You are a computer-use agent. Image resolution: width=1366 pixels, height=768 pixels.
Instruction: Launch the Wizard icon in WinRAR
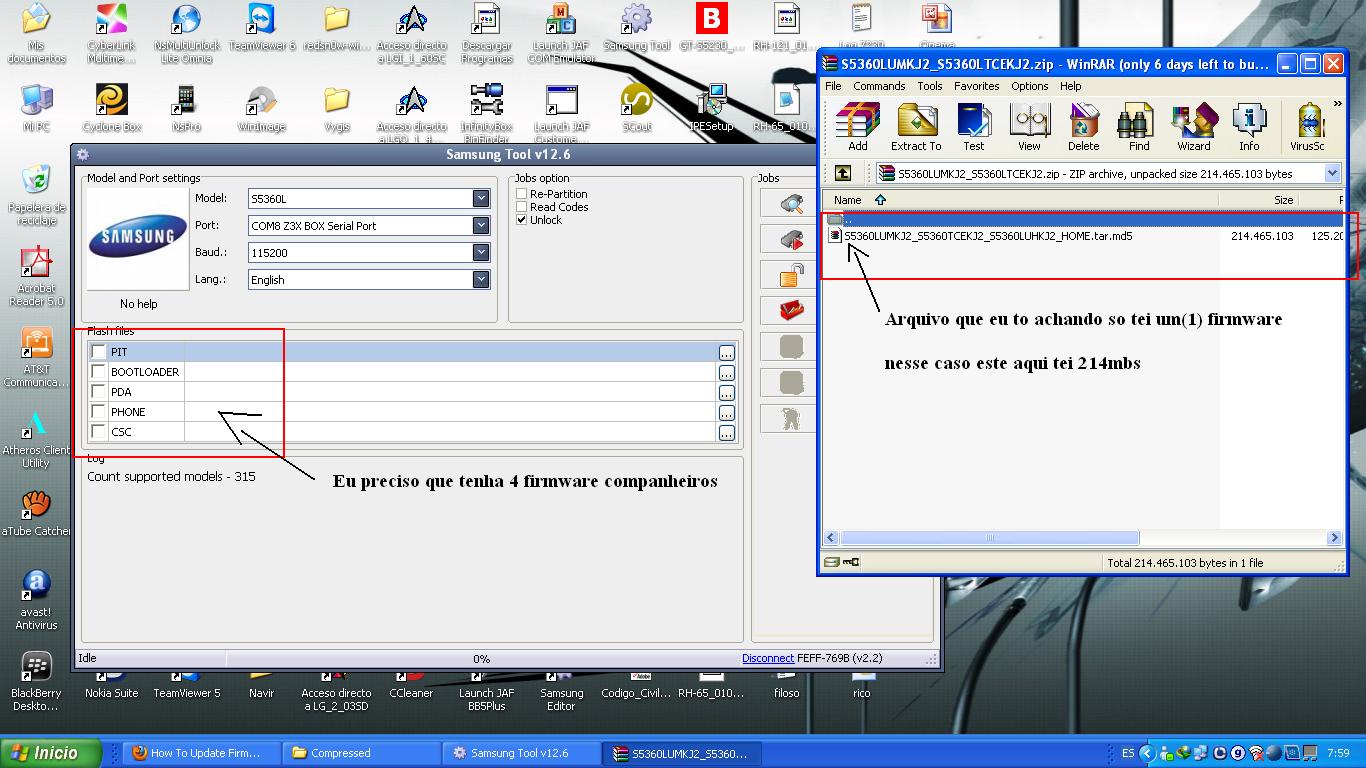pos(1193,127)
